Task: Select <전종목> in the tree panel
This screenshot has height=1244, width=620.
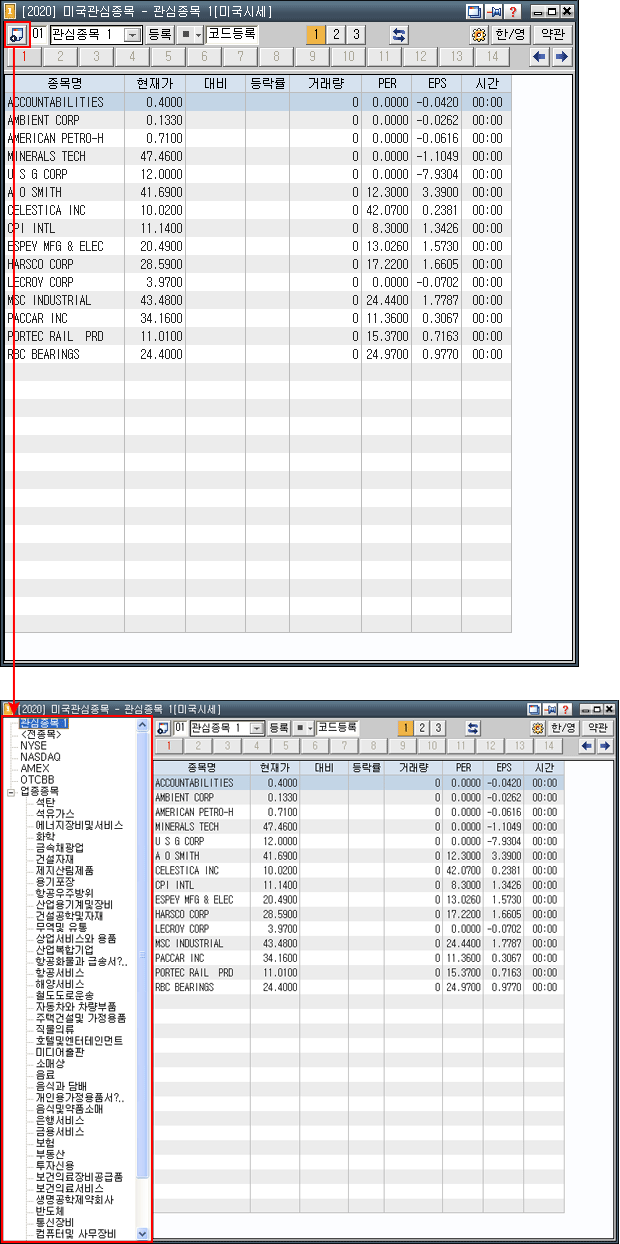Action: 41,734
